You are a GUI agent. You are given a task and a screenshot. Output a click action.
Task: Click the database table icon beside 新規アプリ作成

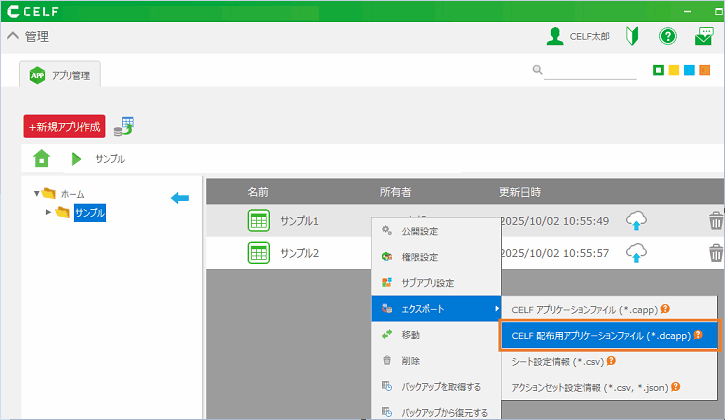[x=123, y=126]
